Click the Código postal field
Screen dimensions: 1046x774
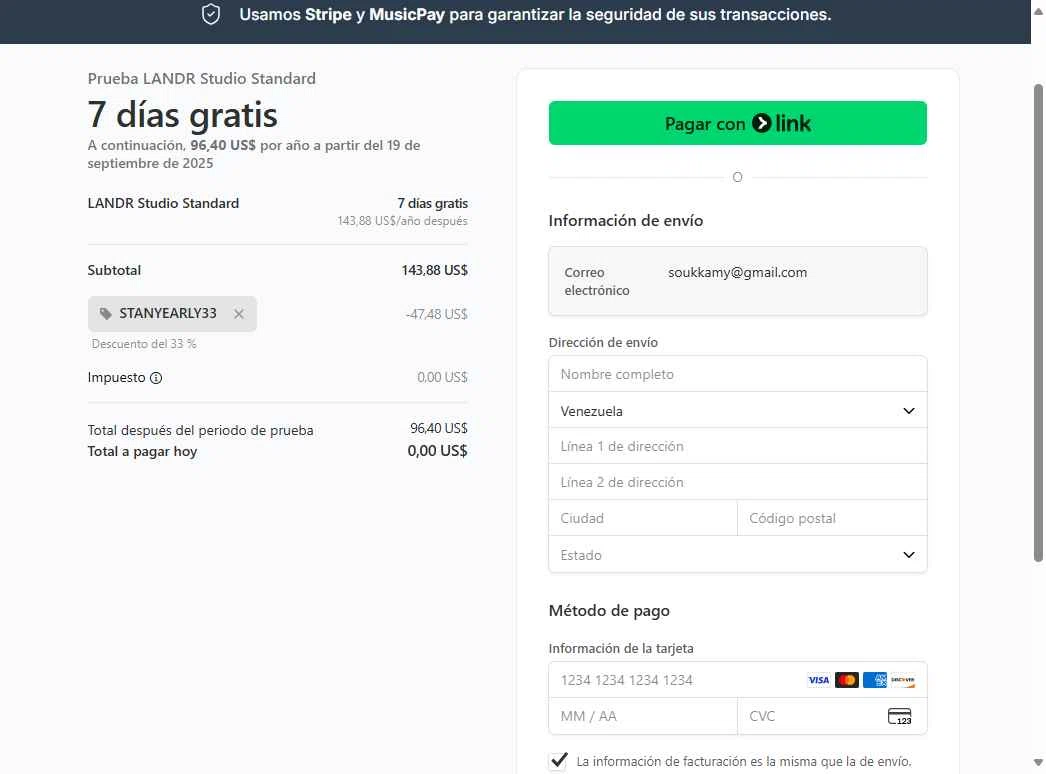click(x=832, y=518)
